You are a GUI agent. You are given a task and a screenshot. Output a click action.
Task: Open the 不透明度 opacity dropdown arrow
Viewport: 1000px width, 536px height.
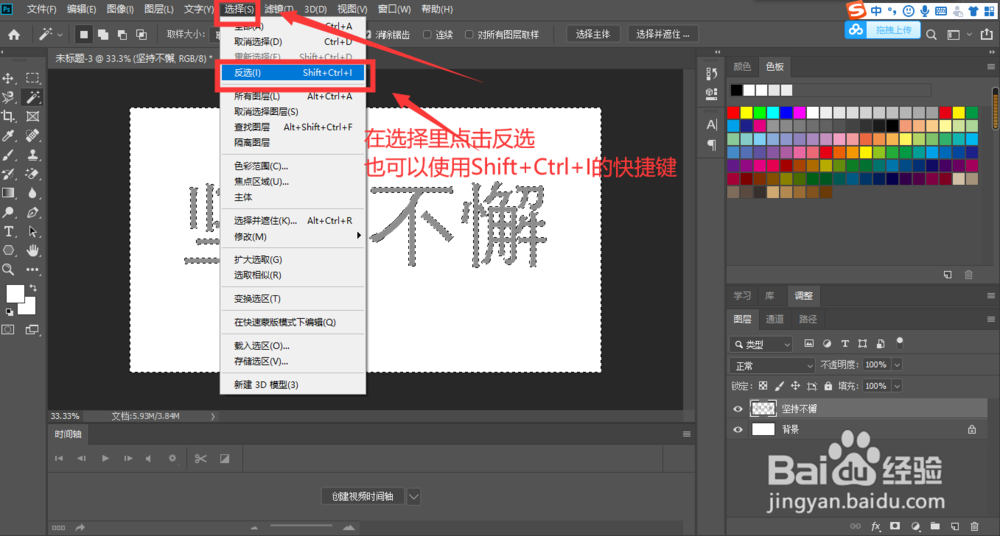897,365
